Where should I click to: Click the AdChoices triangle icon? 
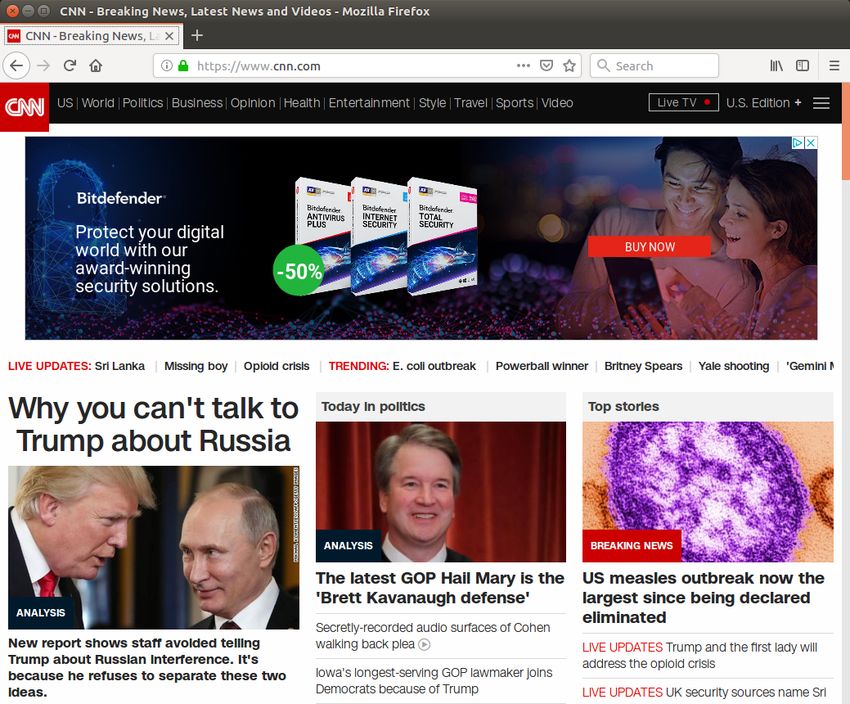tap(798, 143)
